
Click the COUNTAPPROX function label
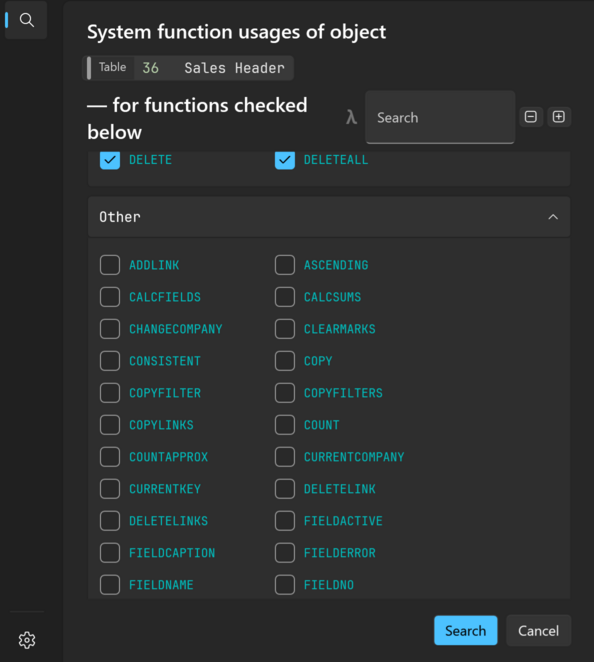point(168,457)
